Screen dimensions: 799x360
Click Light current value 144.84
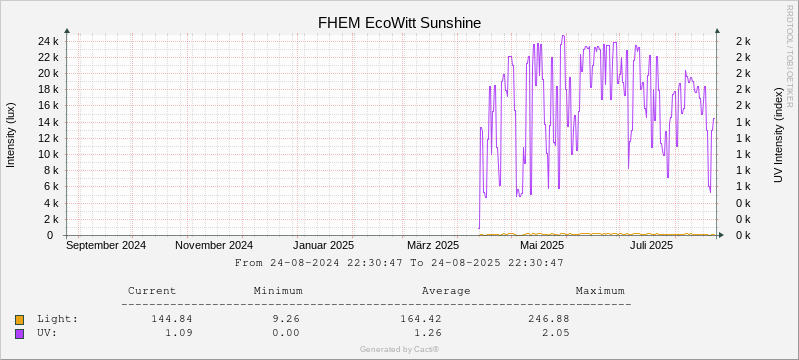(172, 319)
